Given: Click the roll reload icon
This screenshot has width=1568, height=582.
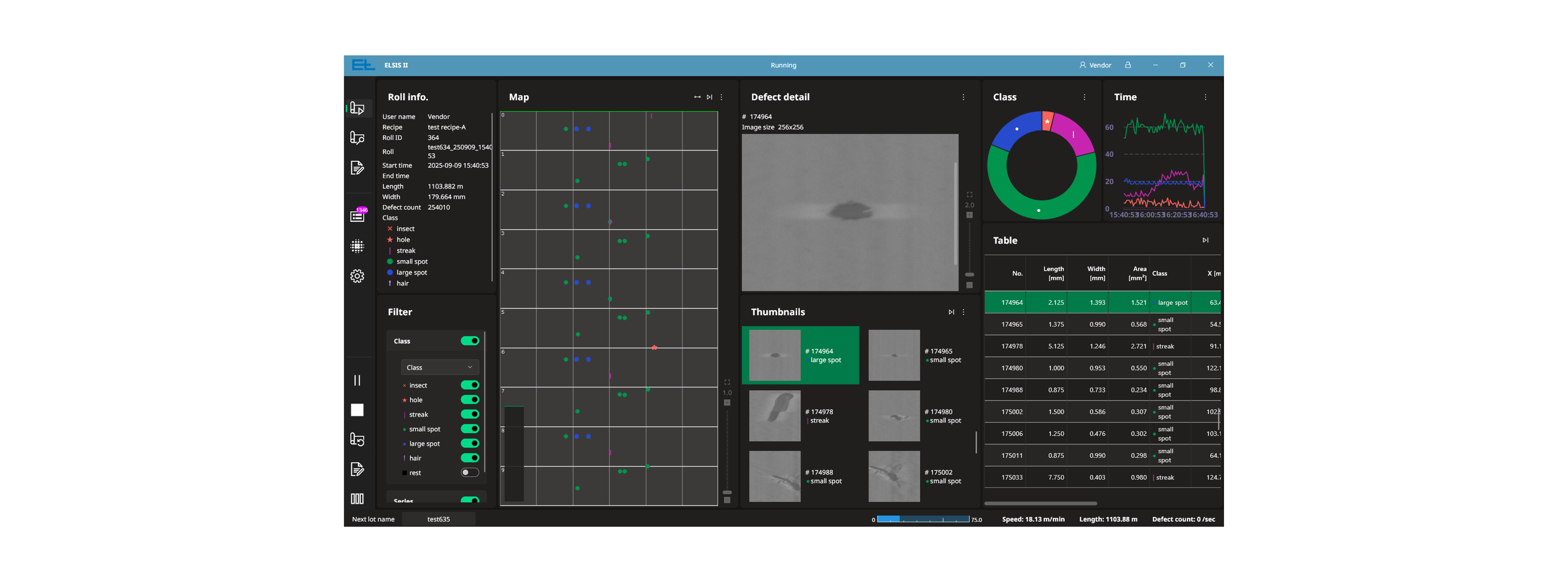Looking at the screenshot, I should (x=357, y=440).
